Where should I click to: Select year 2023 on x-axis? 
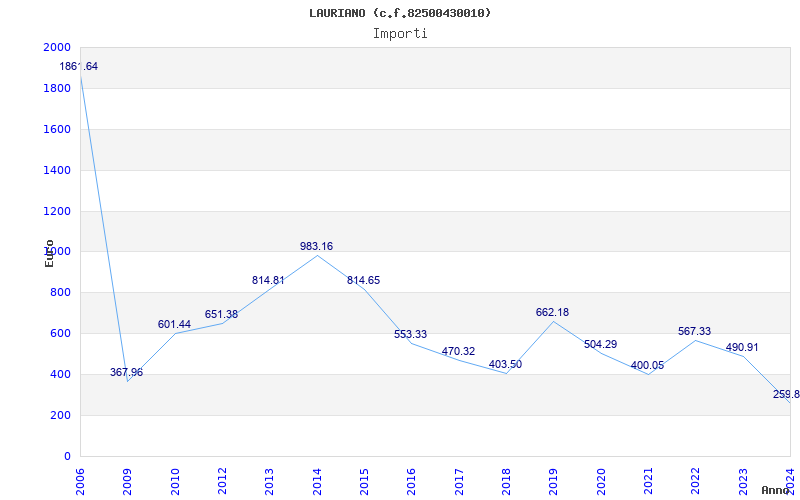[743, 481]
